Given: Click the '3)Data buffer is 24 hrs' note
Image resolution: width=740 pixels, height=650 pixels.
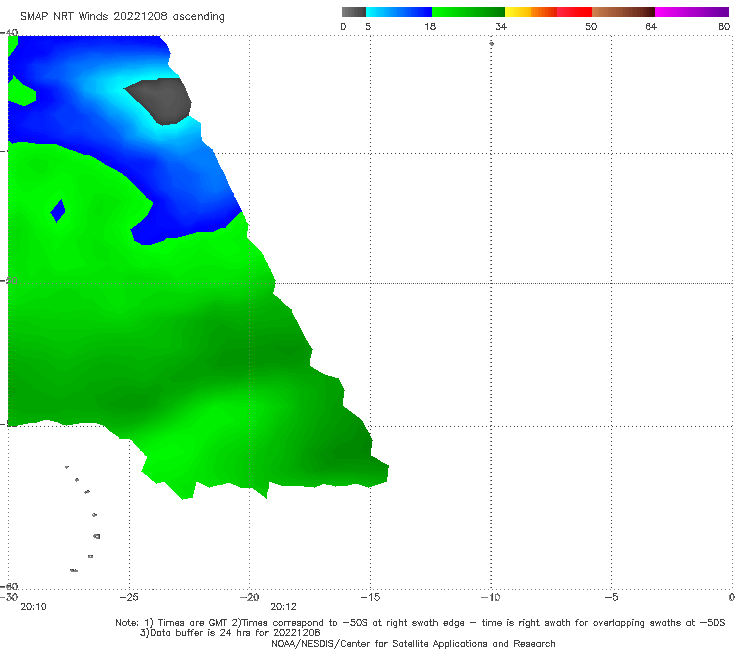Looking at the screenshot, I should (230, 633).
